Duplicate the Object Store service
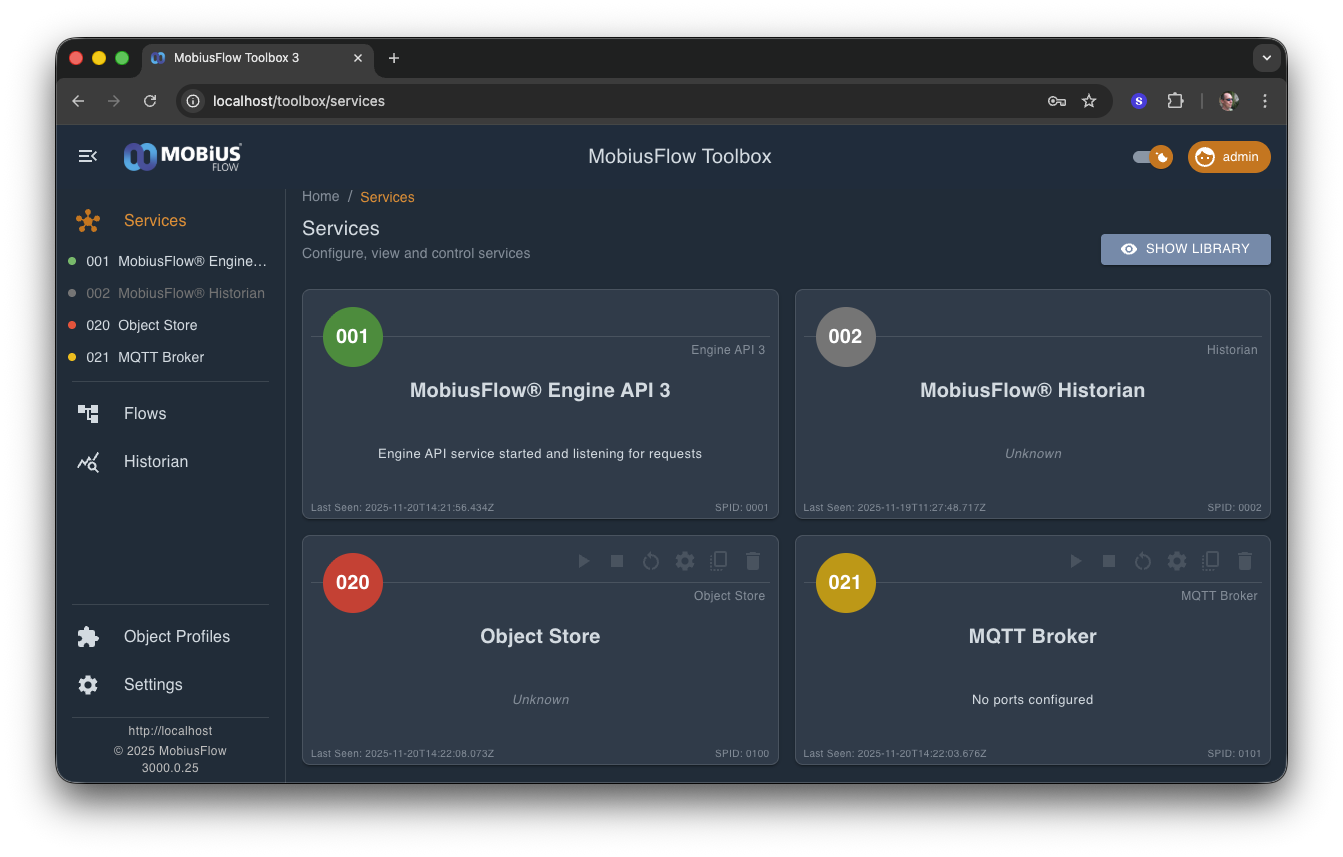1343x857 pixels. (718, 561)
